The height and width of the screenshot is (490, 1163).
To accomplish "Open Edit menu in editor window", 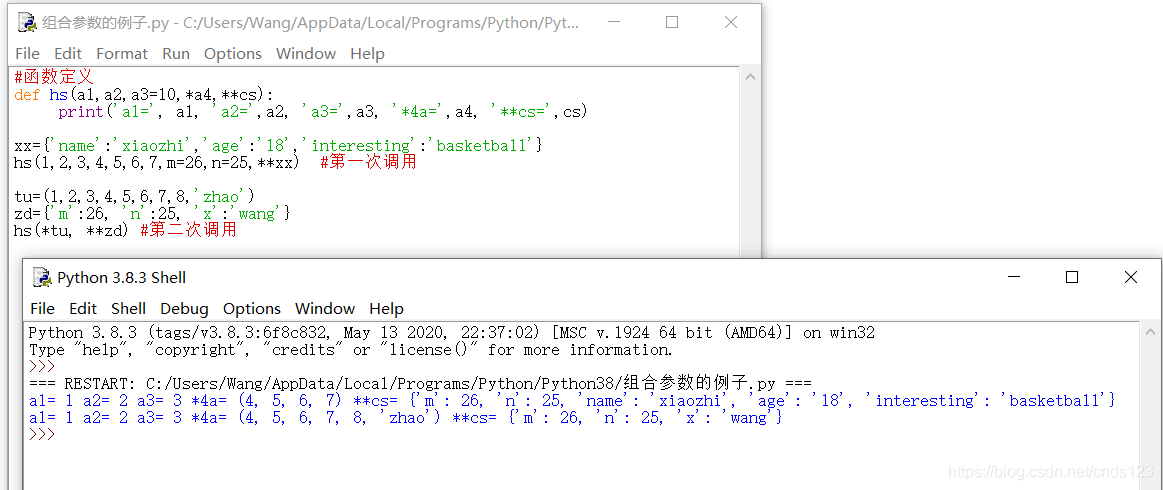I will pos(67,53).
